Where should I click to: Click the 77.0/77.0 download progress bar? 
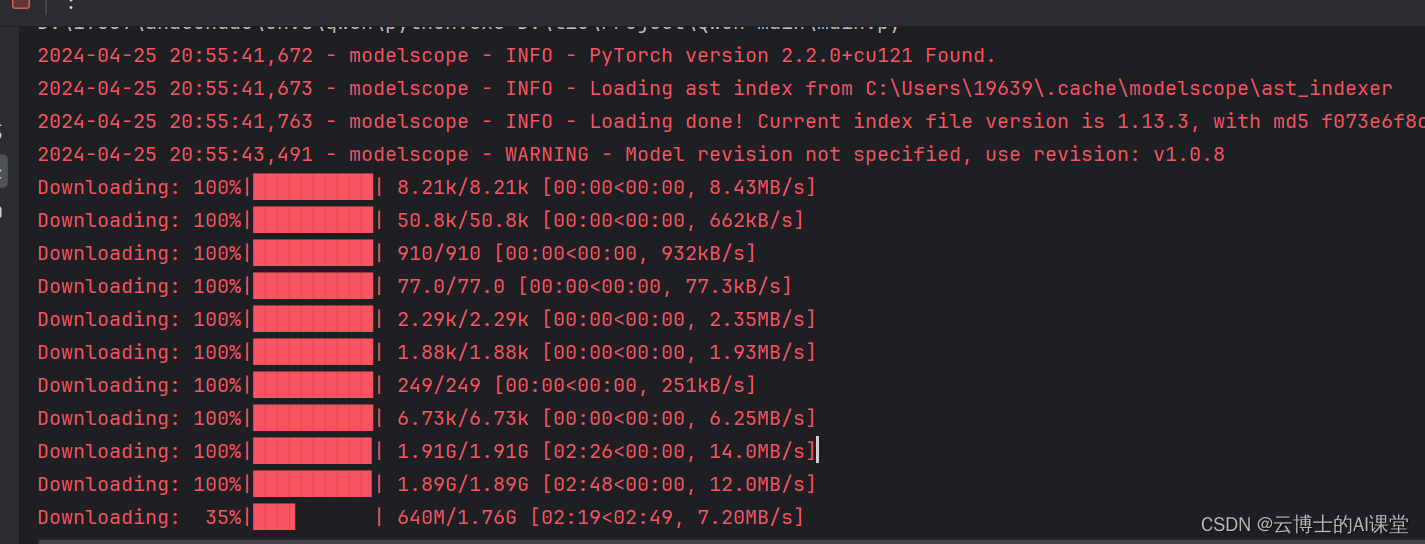(x=313, y=286)
